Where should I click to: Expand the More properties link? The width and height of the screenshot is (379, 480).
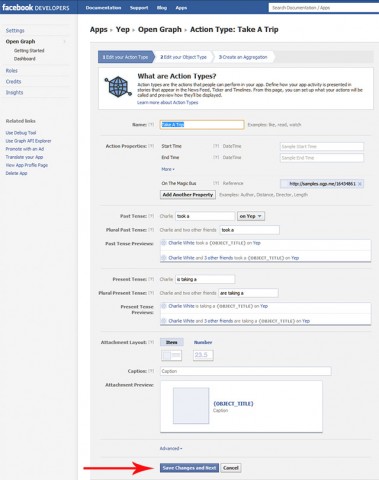coord(168,169)
